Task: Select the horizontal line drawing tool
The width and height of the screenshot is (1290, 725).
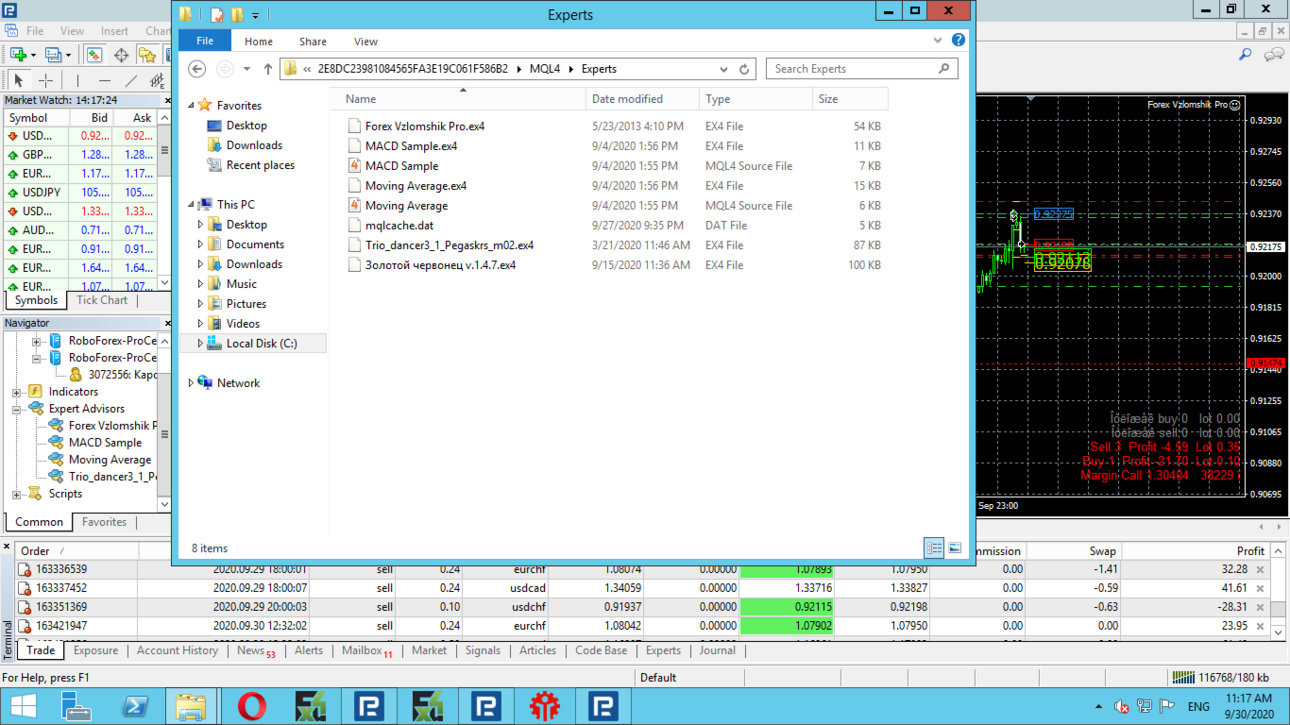Action: point(104,81)
